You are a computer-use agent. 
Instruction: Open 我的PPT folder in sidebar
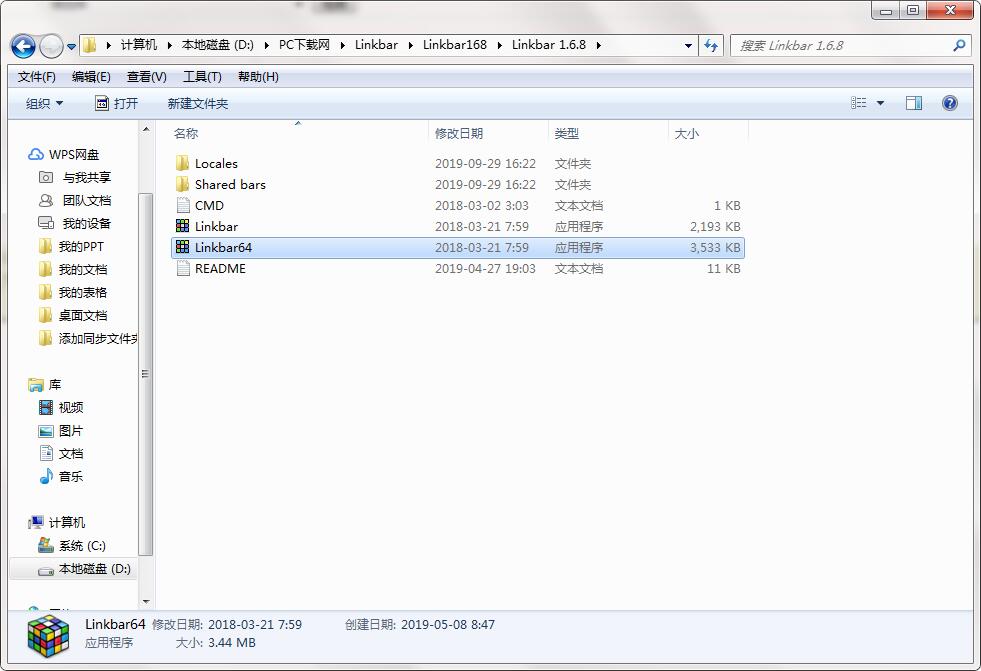tap(71, 246)
